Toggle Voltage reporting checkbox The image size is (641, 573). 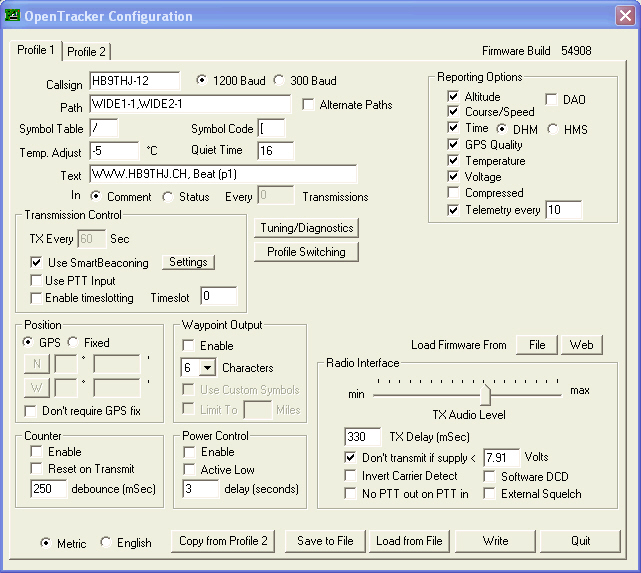tap(453, 176)
